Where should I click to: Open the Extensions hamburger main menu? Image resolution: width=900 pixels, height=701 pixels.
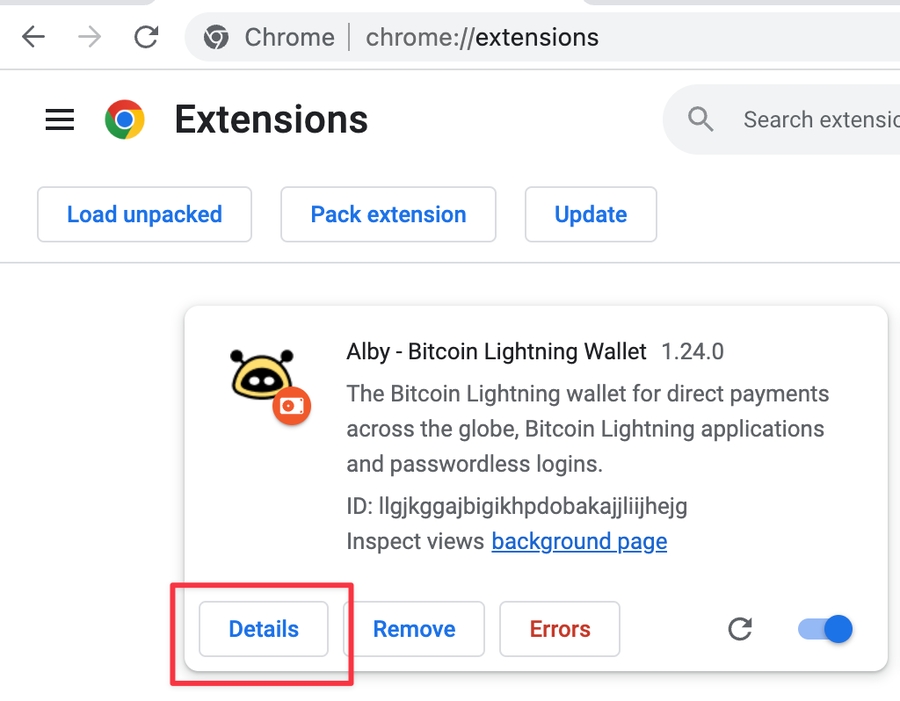[x=60, y=120]
